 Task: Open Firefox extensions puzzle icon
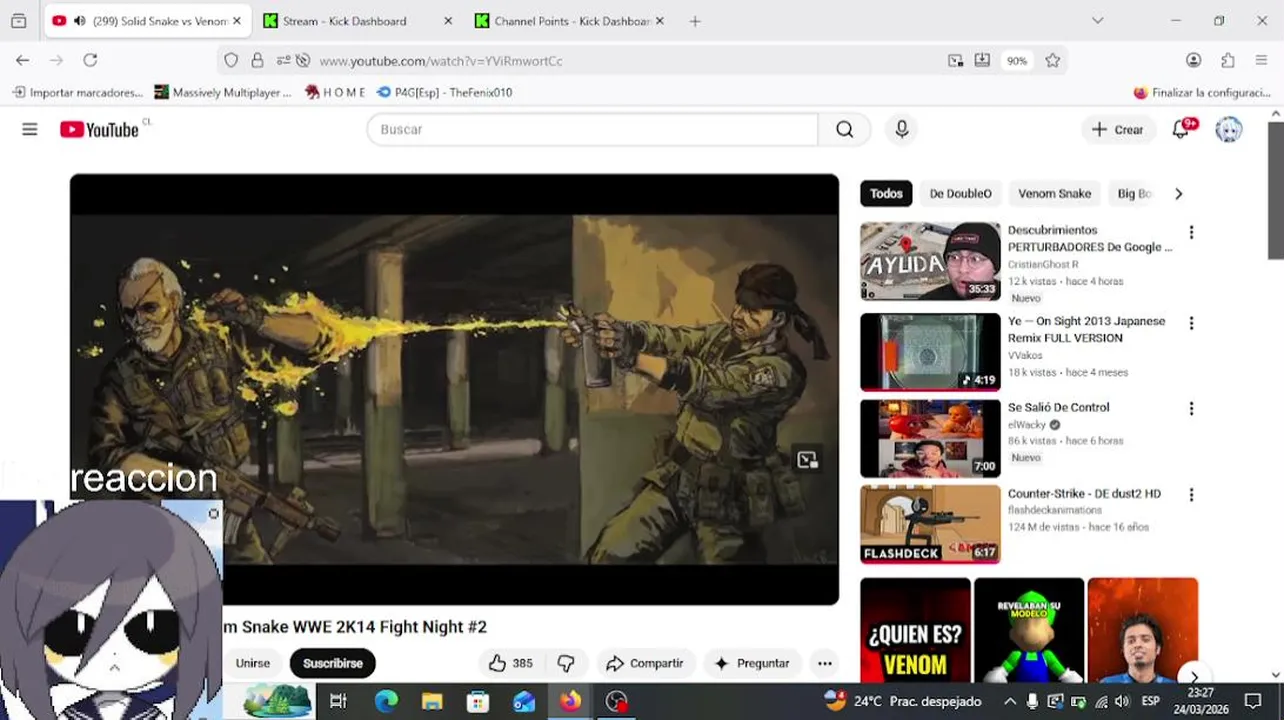click(x=1227, y=60)
